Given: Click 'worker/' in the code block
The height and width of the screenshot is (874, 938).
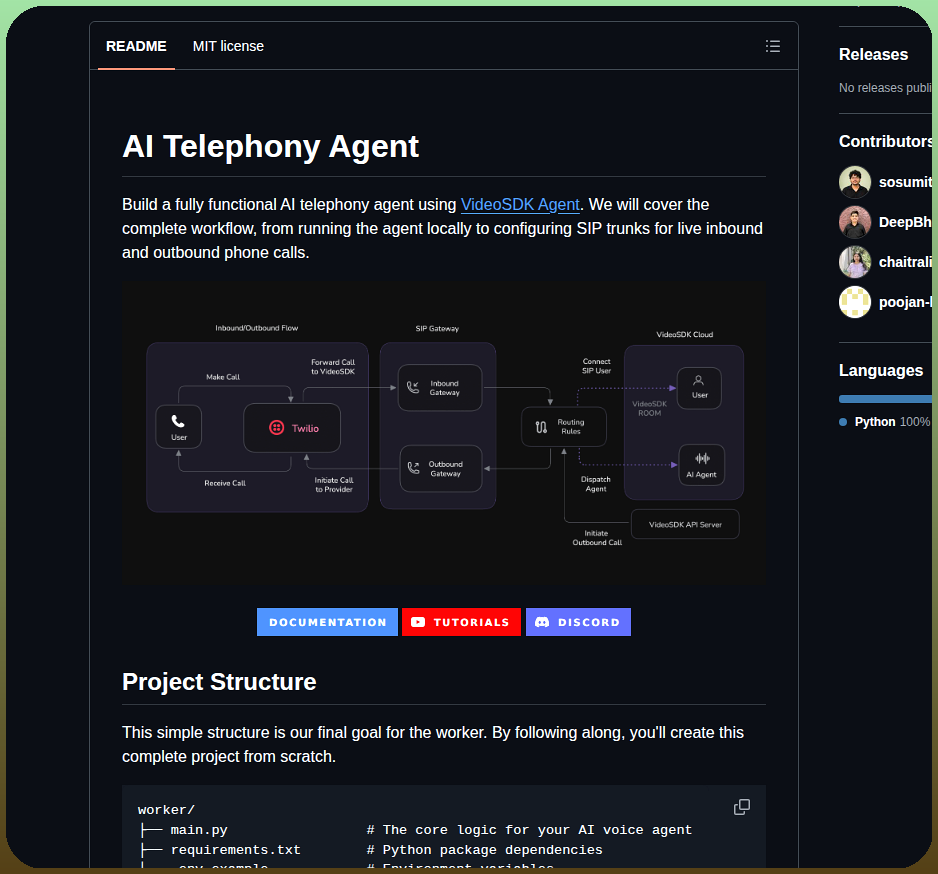Looking at the screenshot, I should click(x=166, y=809).
